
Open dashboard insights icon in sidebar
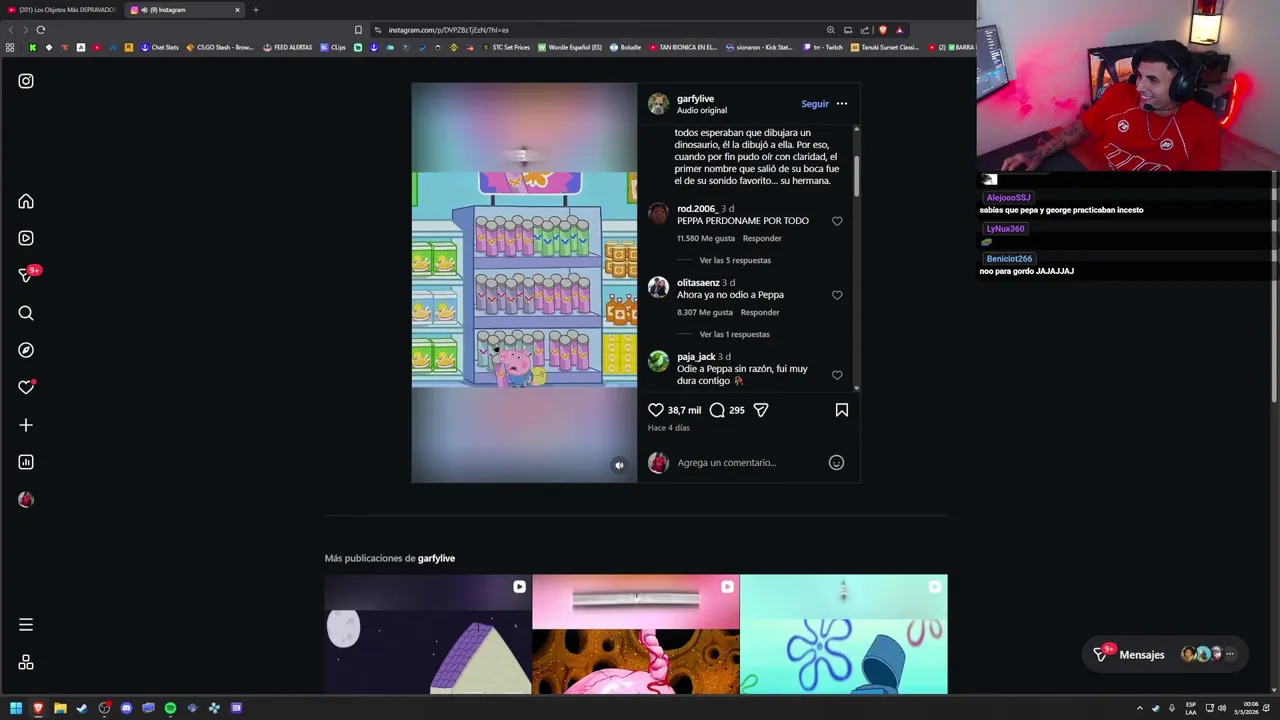pos(26,462)
